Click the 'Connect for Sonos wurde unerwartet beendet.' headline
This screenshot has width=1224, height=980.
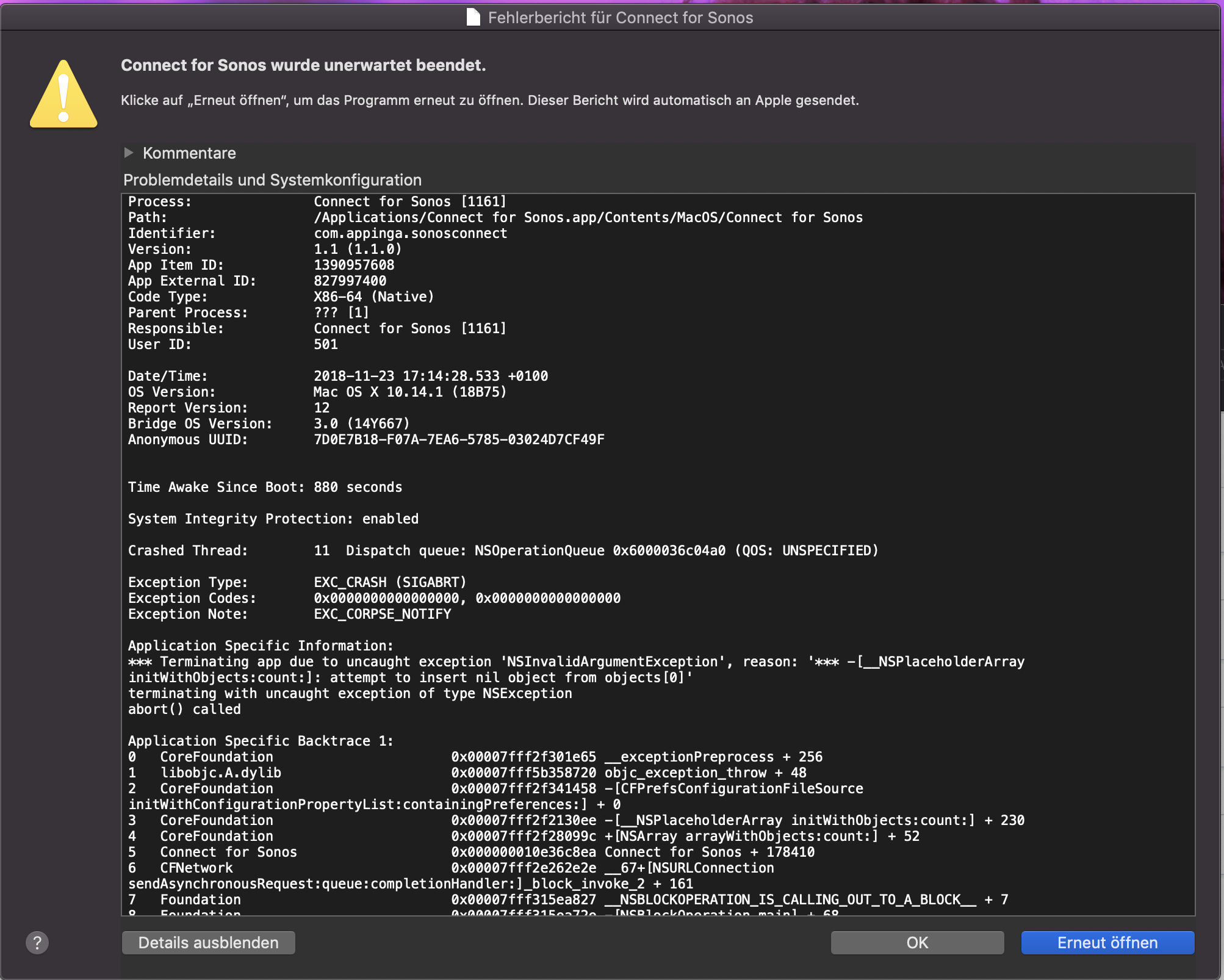click(x=303, y=65)
